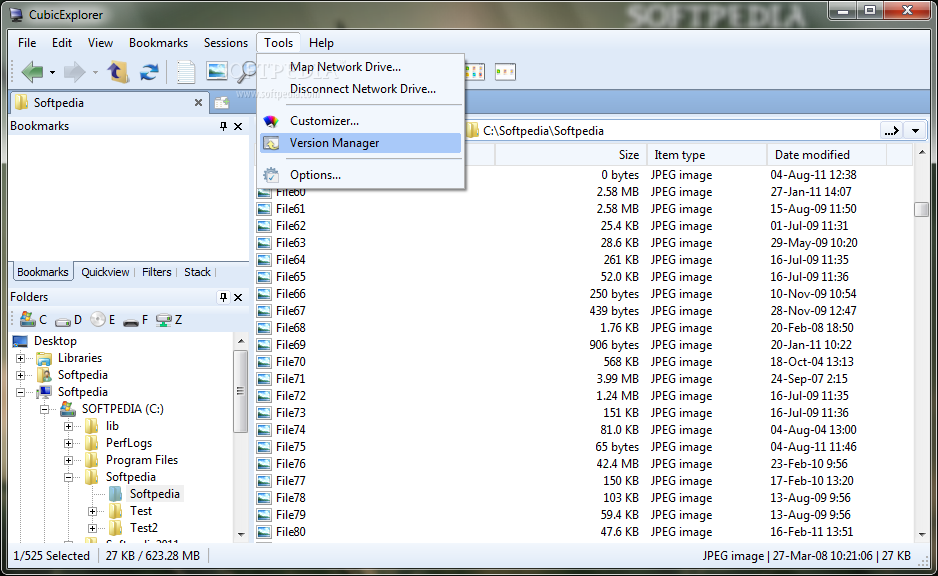Expand the Program Files folder node
This screenshot has height=576, width=938.
click(68, 461)
